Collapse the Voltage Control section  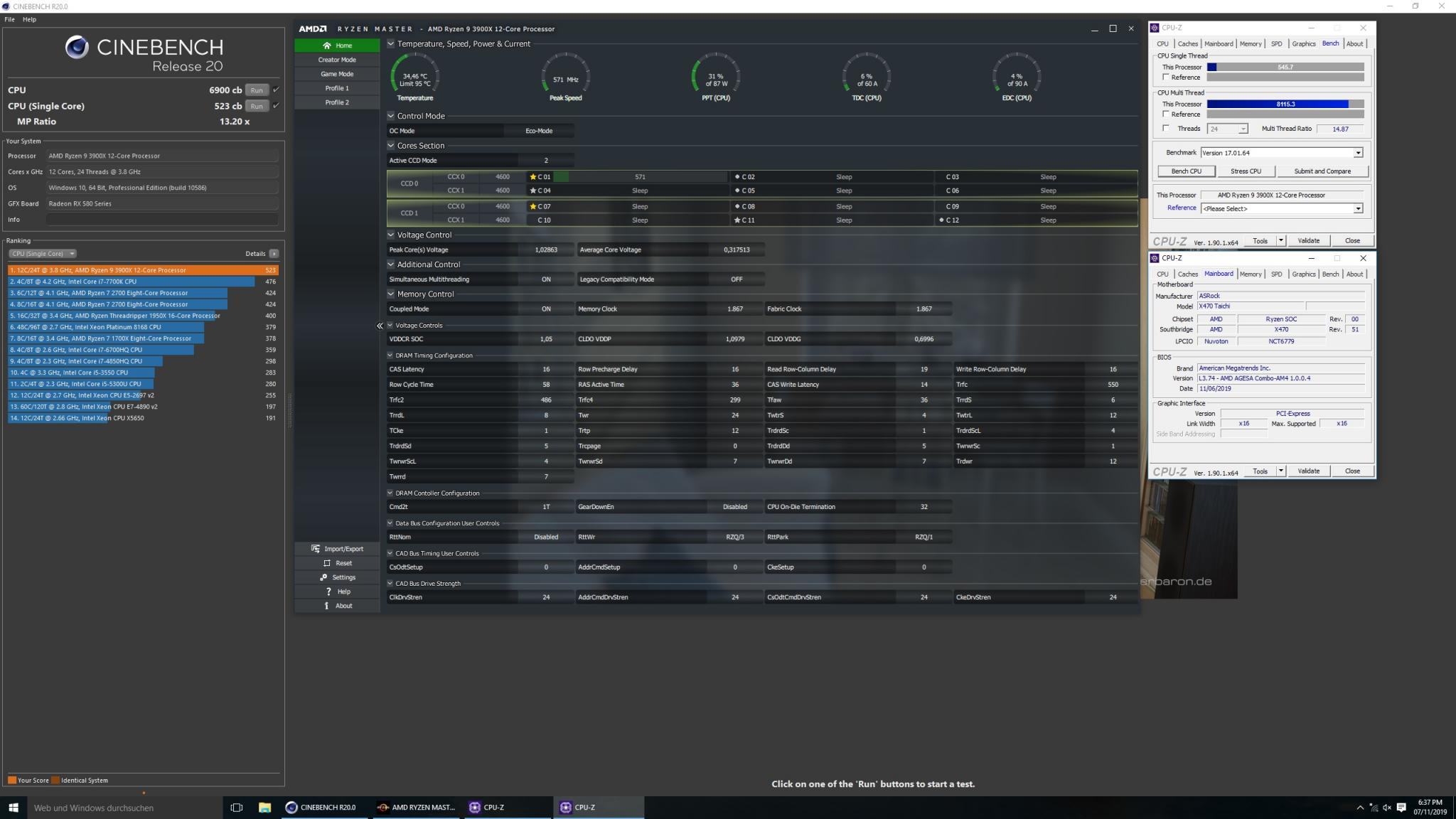click(390, 235)
